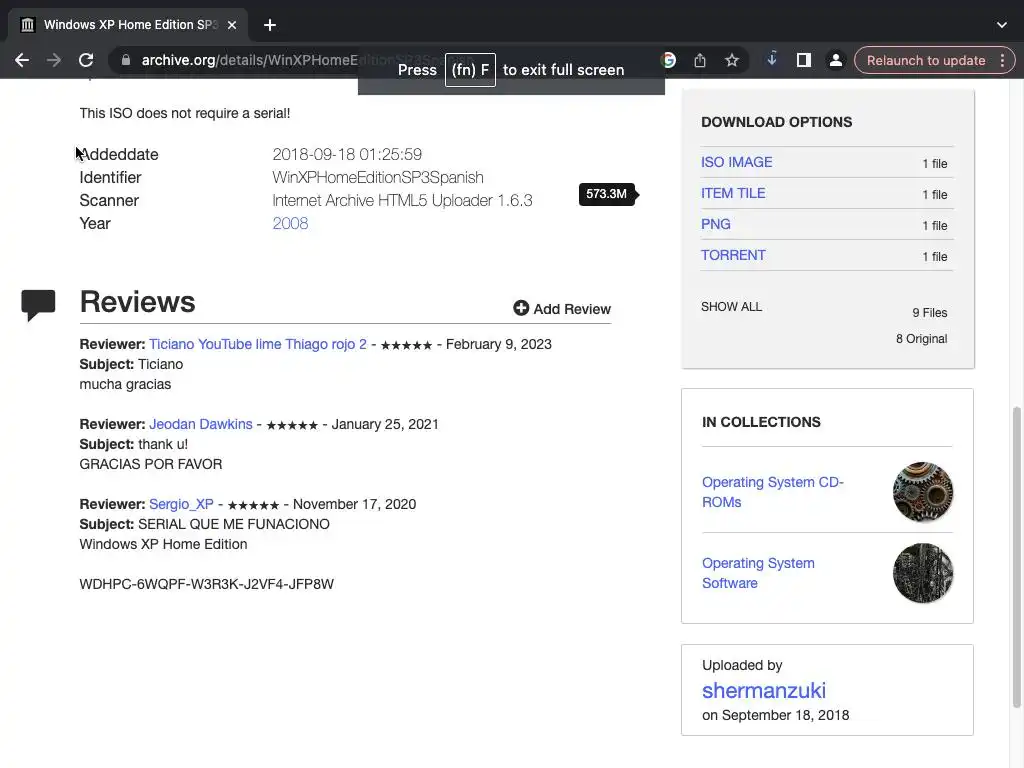Viewport: 1024px width, 768px height.
Task: Open the ITEM TILE download option
Action: 733,193
